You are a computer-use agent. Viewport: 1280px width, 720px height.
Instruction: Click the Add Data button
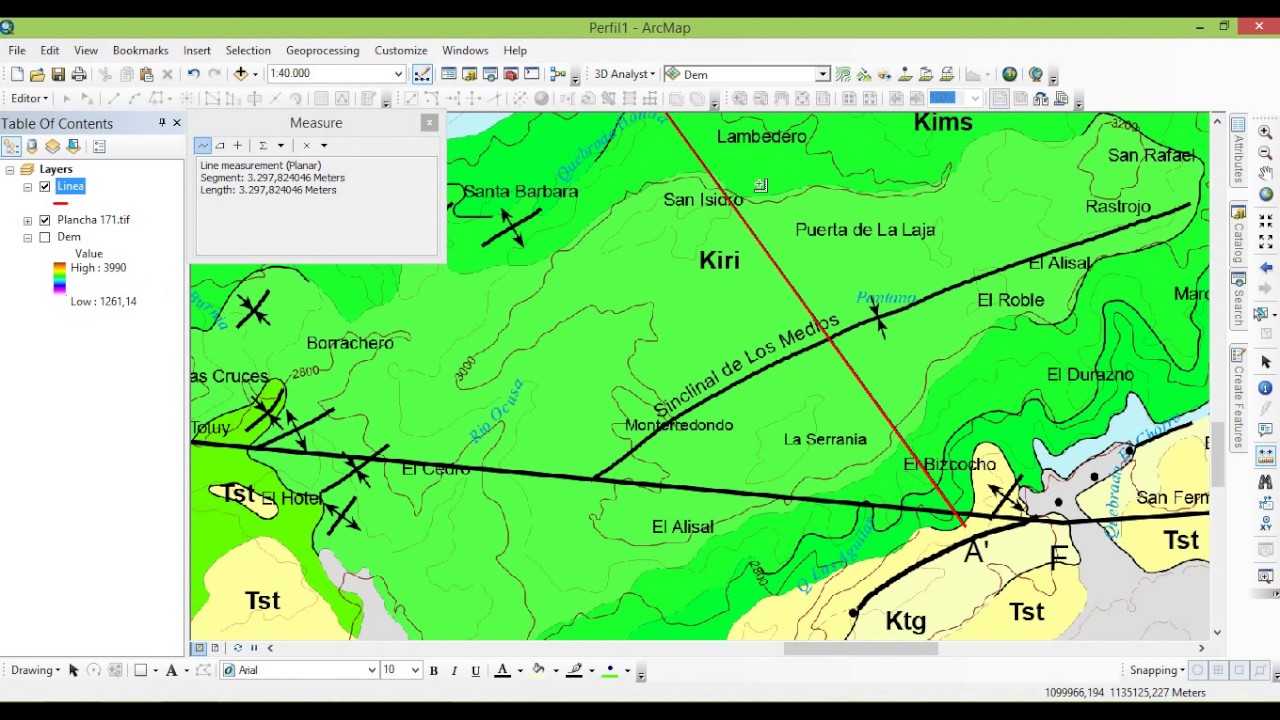[x=241, y=74]
